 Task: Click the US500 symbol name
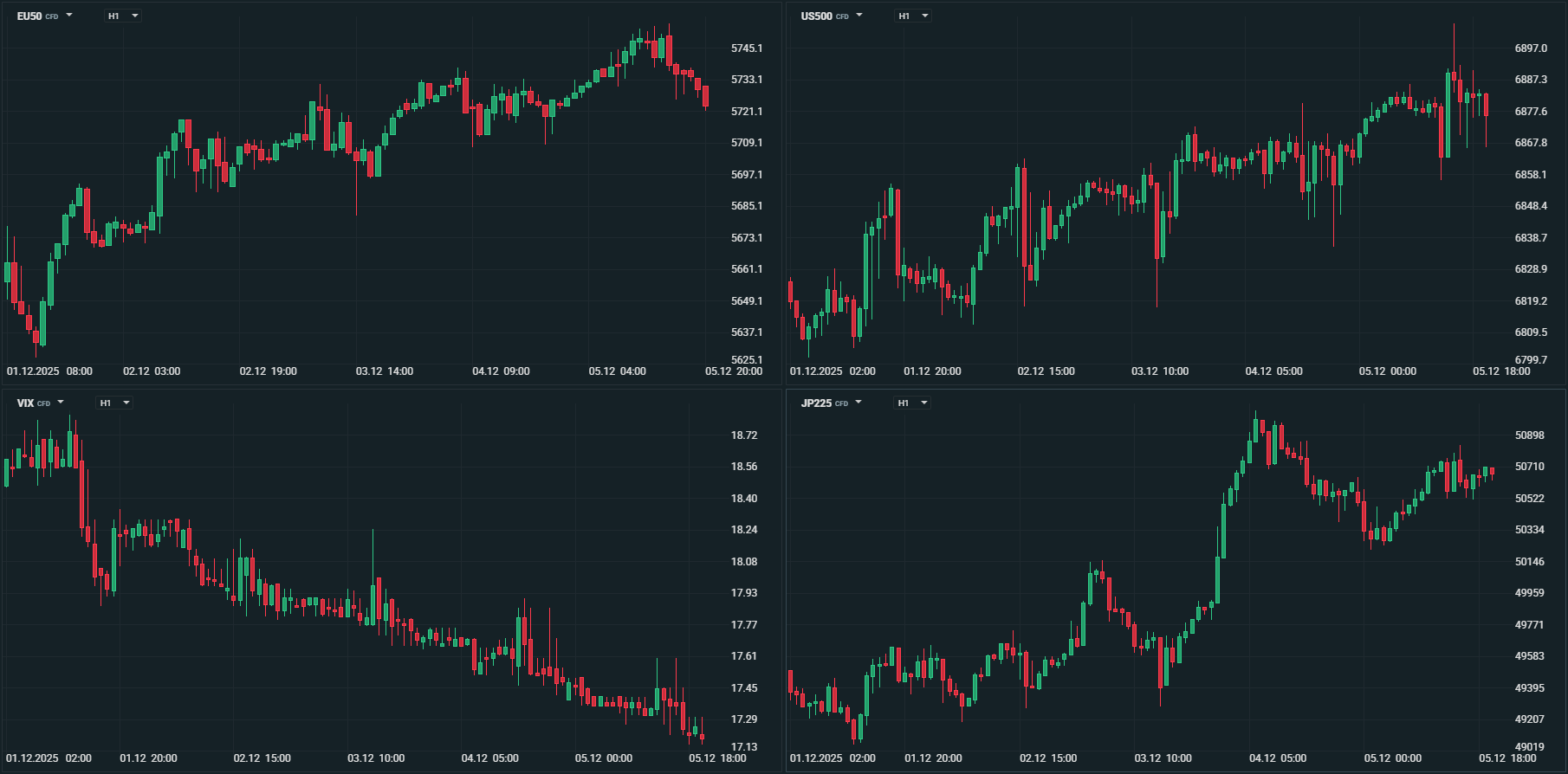(x=816, y=16)
